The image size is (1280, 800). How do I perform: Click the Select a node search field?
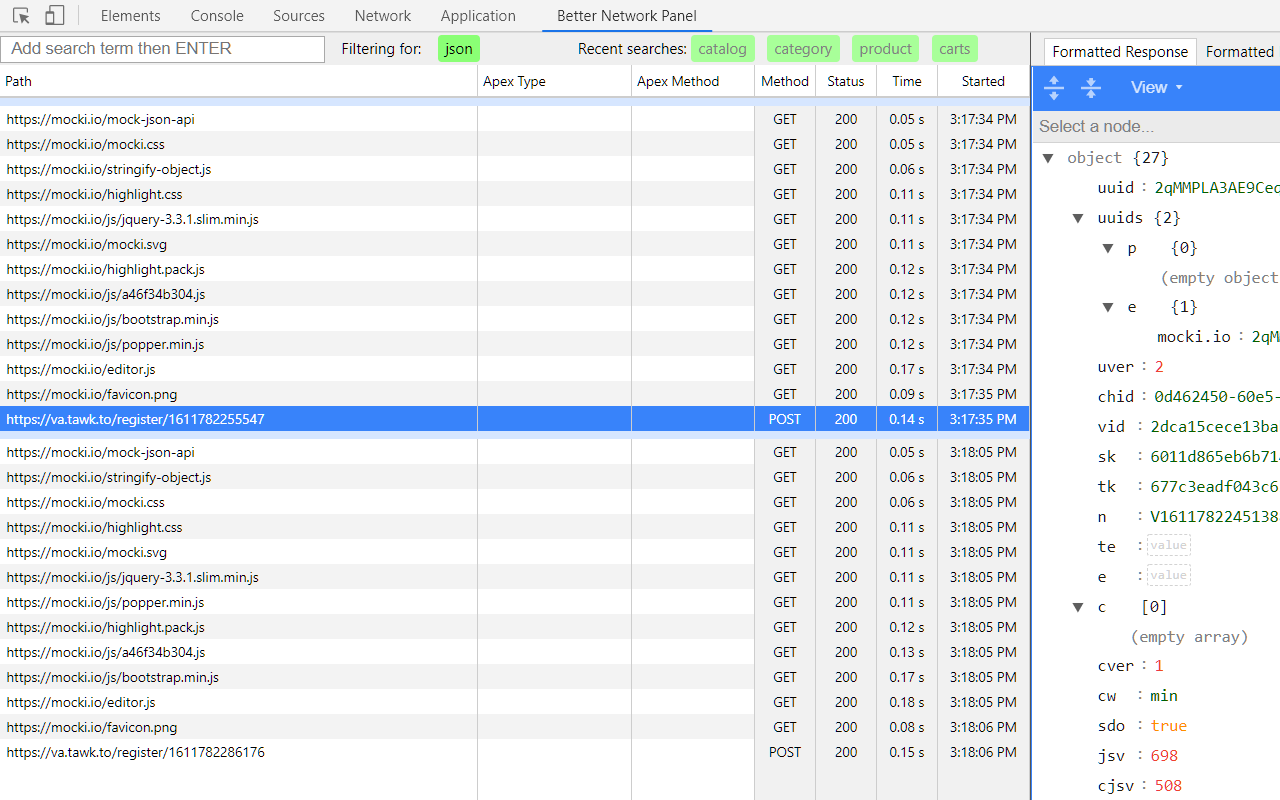coord(1156,126)
